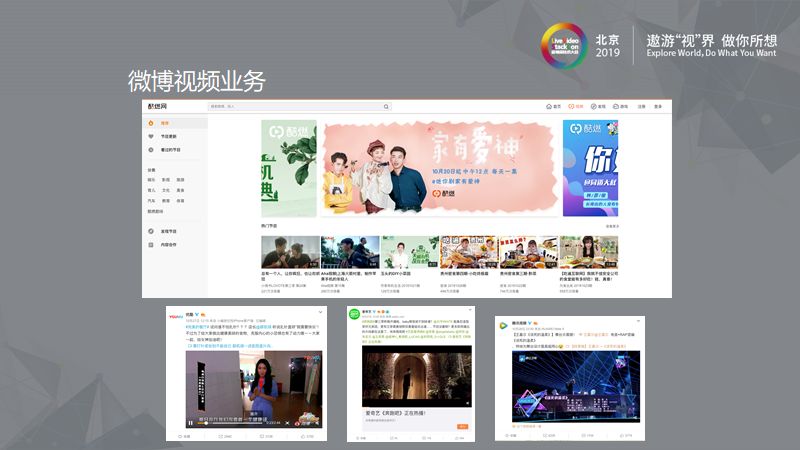
Task: Select the orange flame icon in the left sidebar
Action: coord(151,123)
